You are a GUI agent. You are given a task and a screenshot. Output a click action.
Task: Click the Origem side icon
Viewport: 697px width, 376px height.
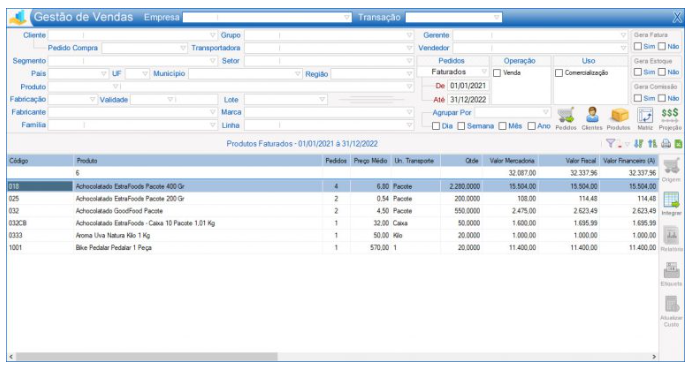[671, 167]
